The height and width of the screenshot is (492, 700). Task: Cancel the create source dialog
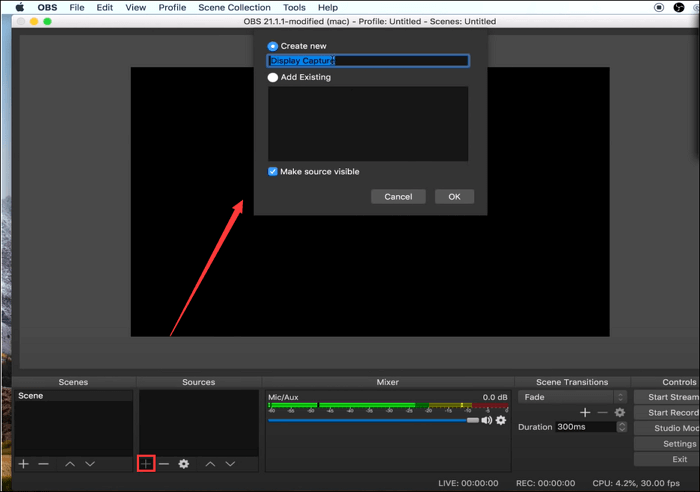click(x=398, y=197)
